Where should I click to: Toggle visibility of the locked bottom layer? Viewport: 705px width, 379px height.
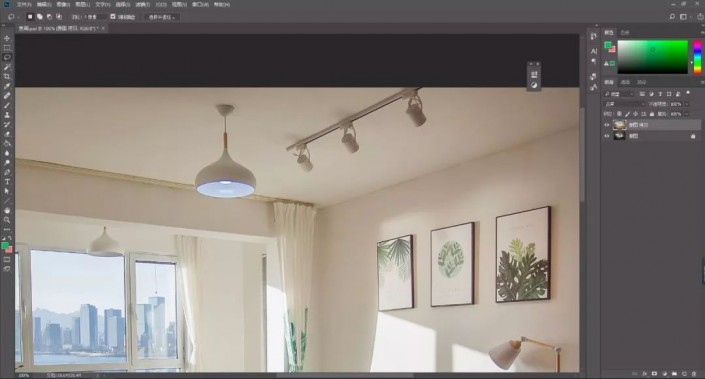[607, 136]
